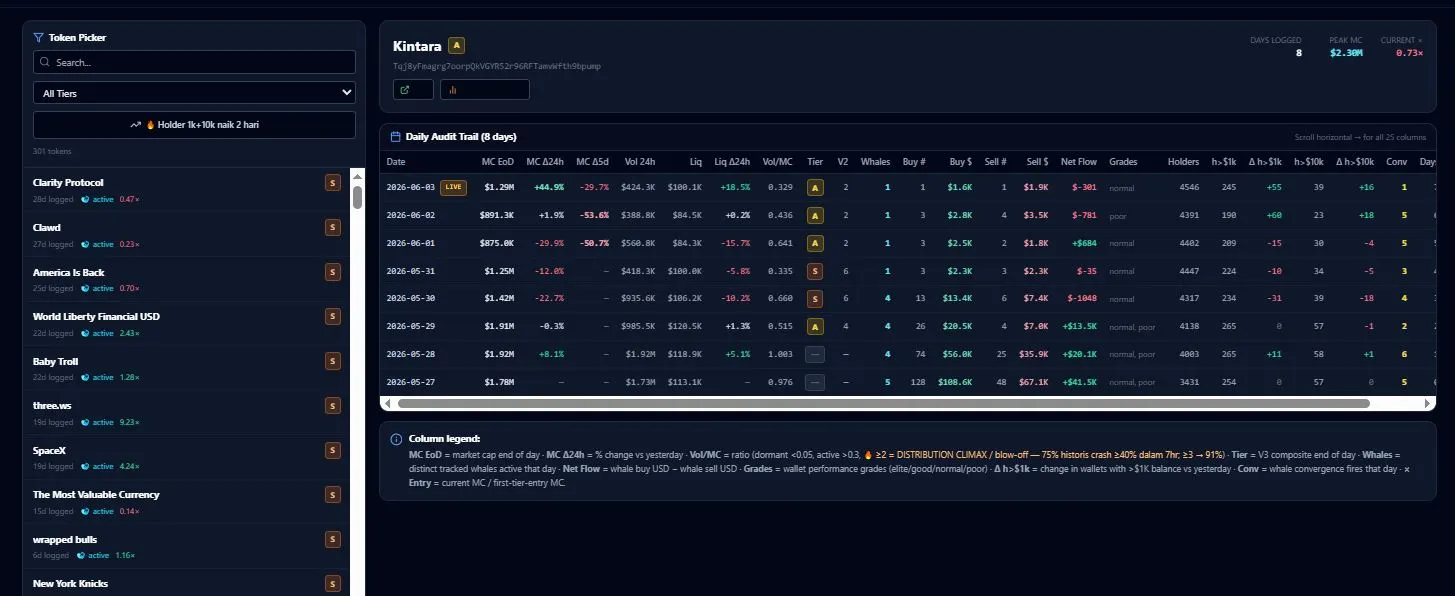Select wrapped bulls token
The width and height of the screenshot is (1455, 596).
(186, 546)
